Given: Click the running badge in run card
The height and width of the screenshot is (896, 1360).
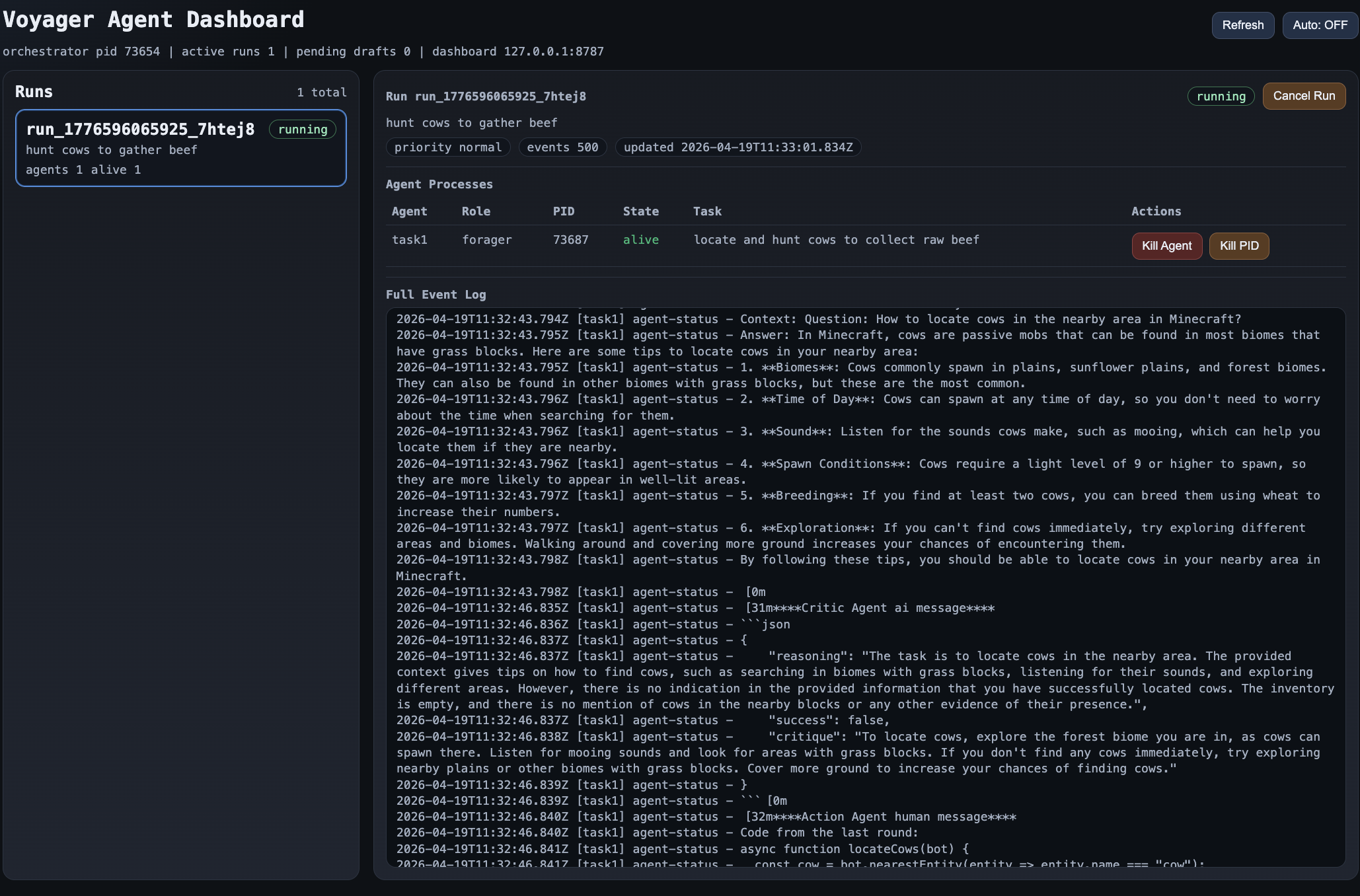Looking at the screenshot, I should coord(303,130).
